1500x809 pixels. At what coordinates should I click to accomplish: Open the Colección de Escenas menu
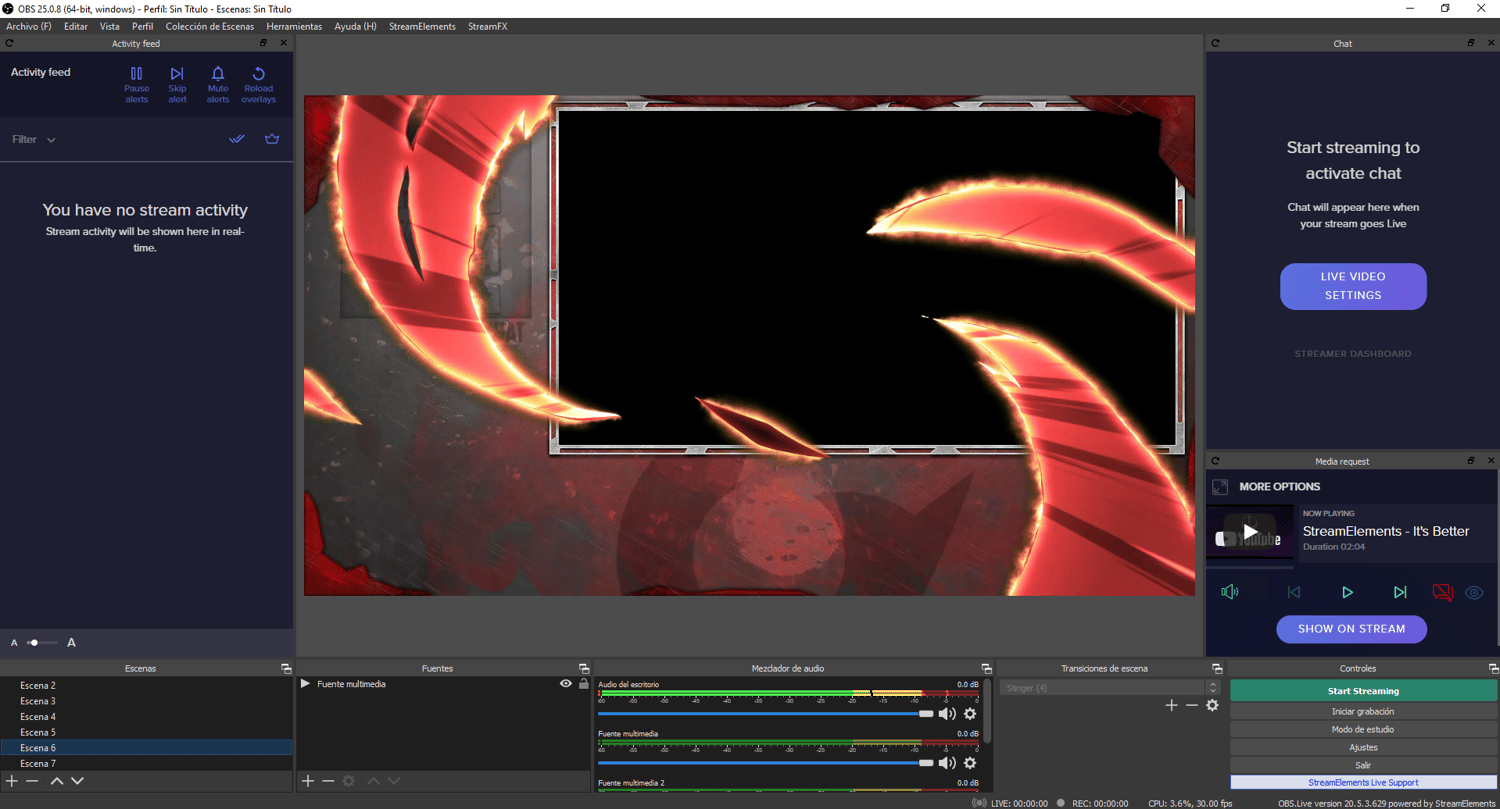(x=210, y=26)
